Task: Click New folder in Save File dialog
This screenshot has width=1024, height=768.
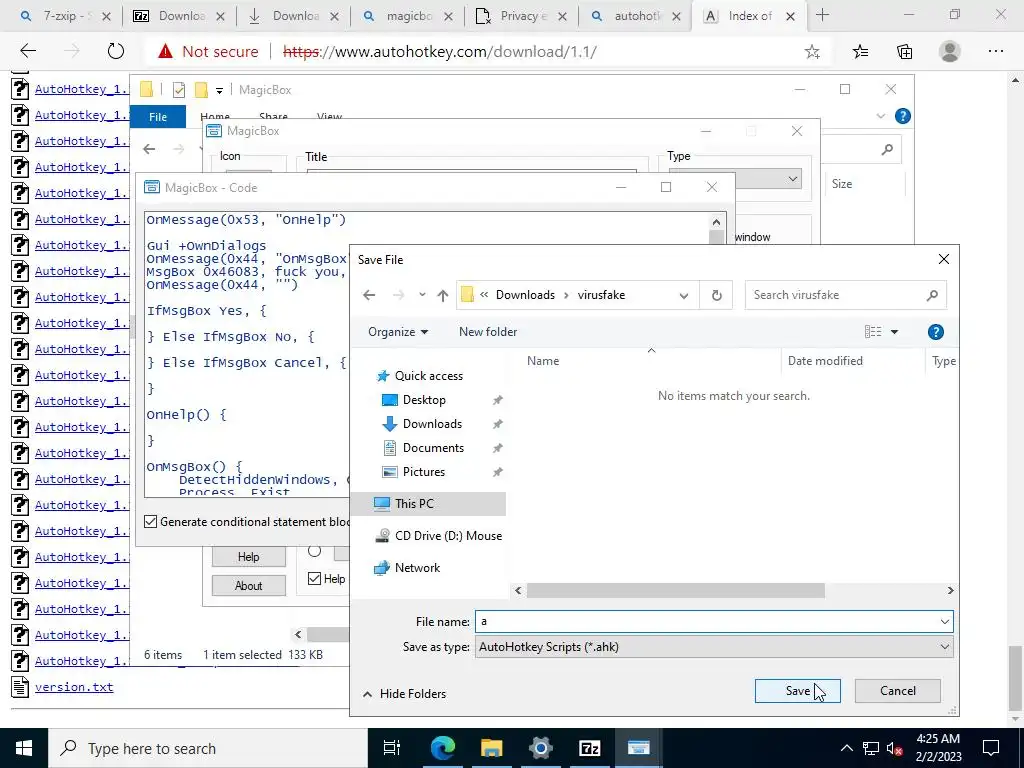Action: pyautogui.click(x=488, y=332)
